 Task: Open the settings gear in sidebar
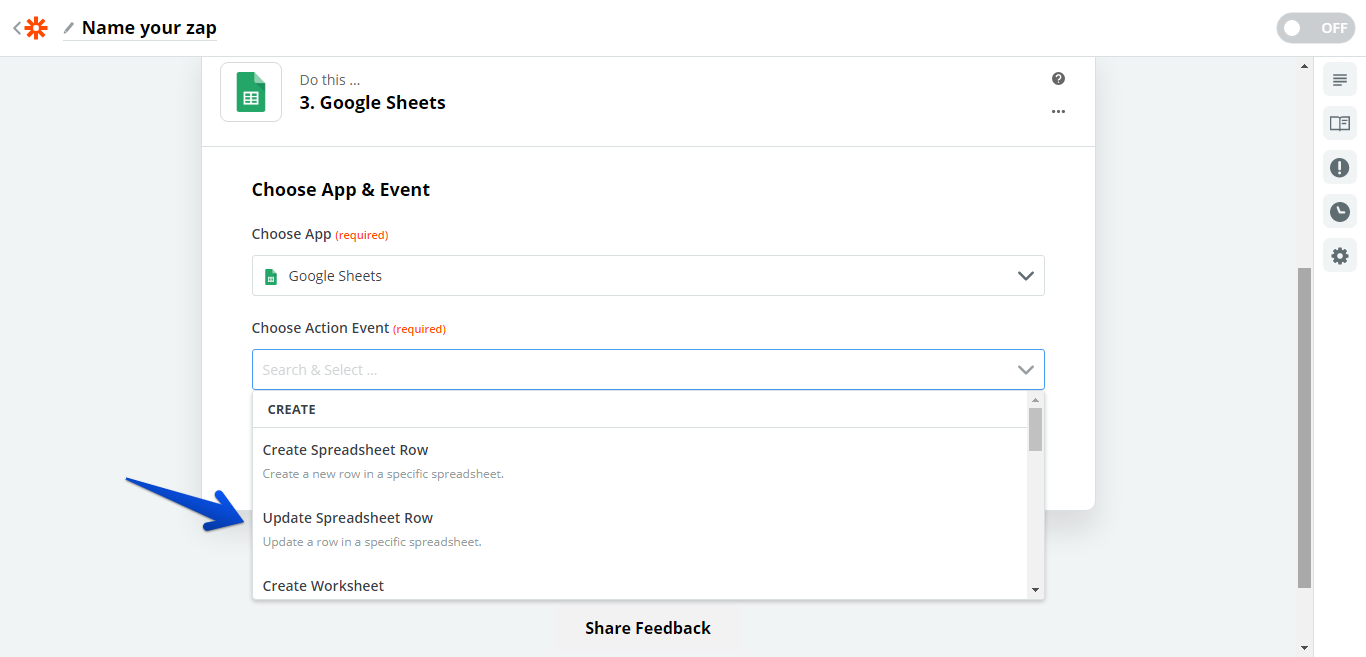[1339, 256]
